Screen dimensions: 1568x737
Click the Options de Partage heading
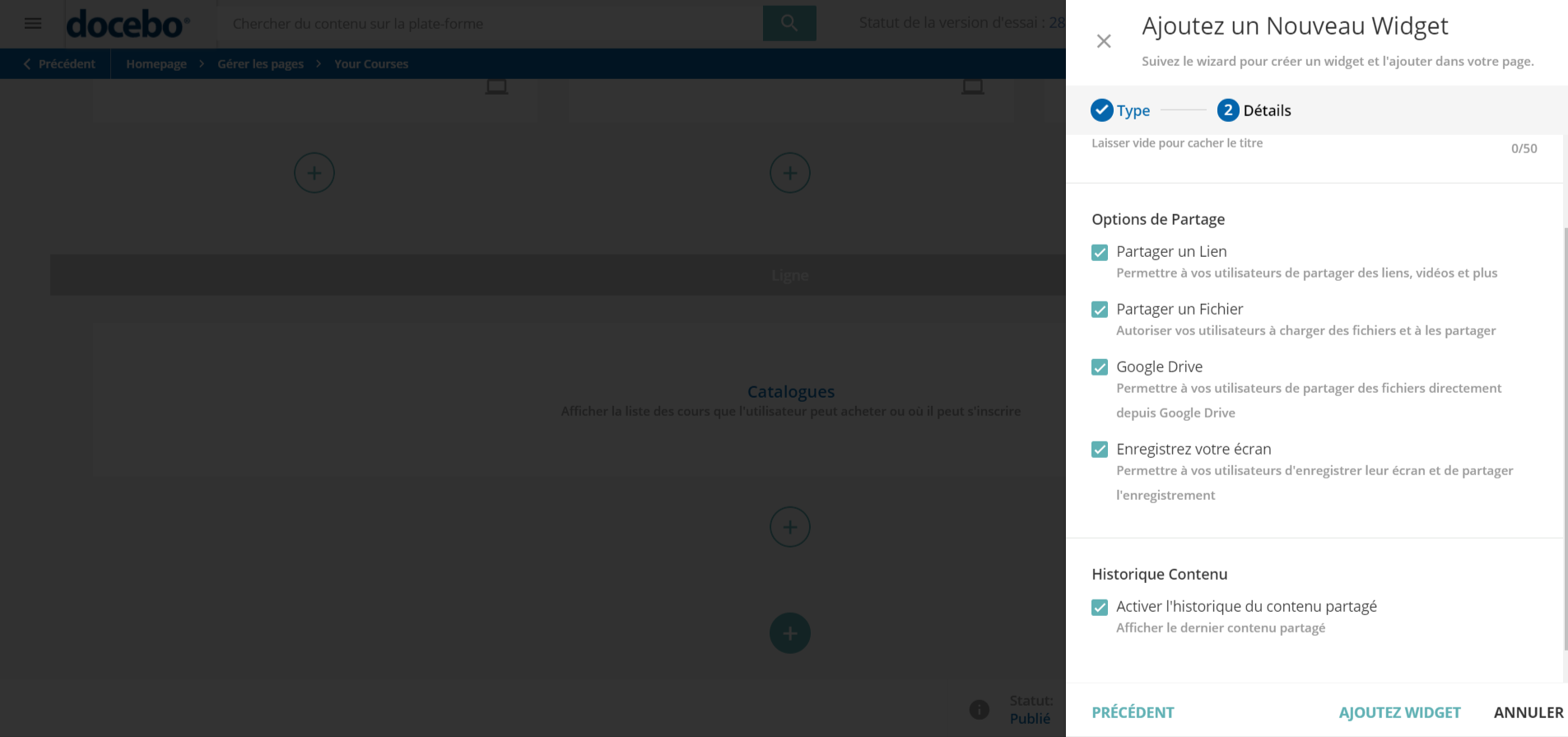click(x=1158, y=219)
